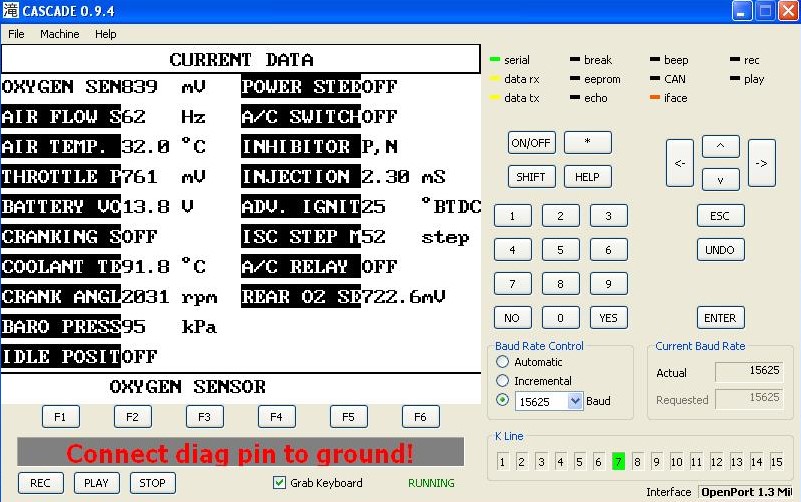The image size is (801, 502).
Task: Click the F4 function key button
Action: pos(276,417)
